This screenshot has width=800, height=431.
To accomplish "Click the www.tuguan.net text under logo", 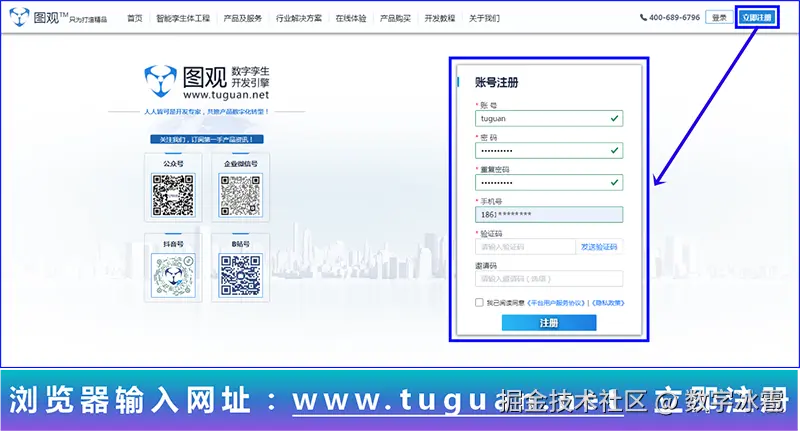I will 226,95.
